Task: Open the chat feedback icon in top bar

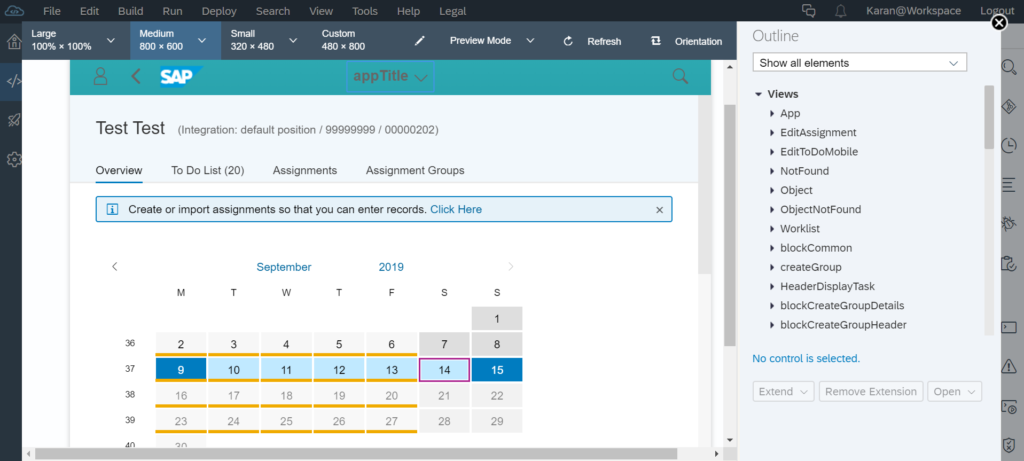Action: [809, 10]
